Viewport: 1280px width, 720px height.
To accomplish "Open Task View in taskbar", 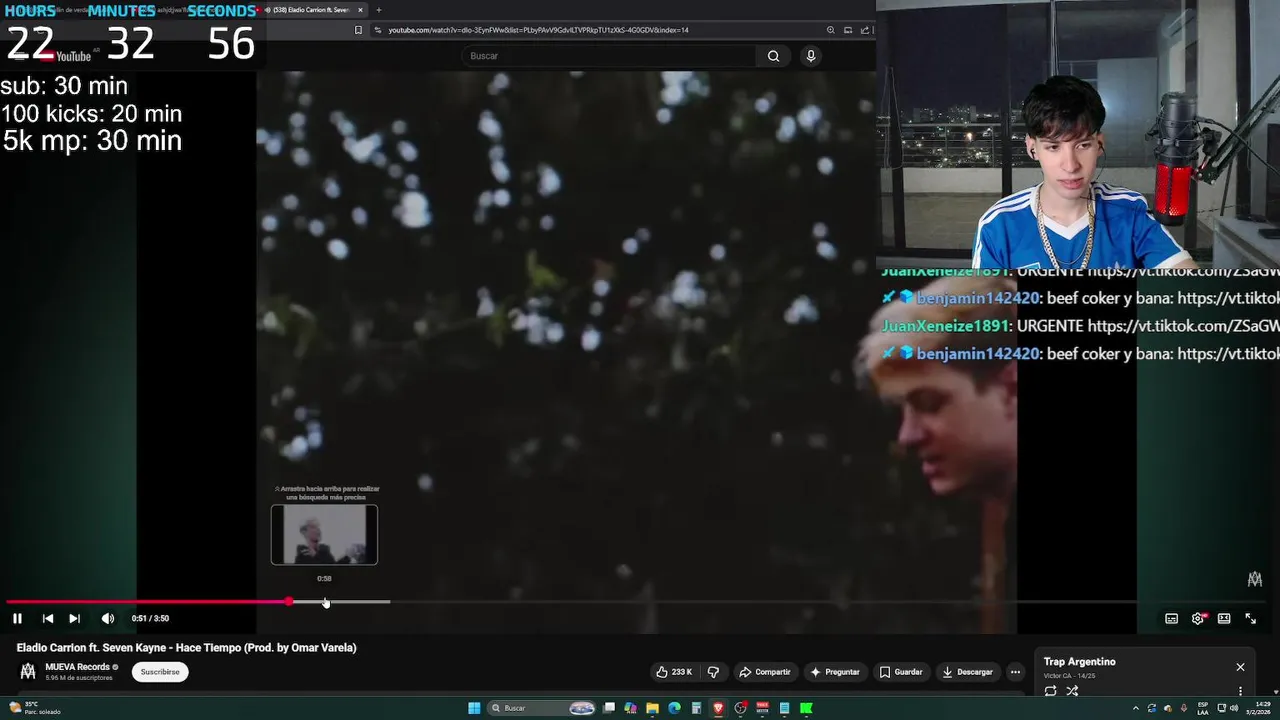I will click(x=609, y=708).
